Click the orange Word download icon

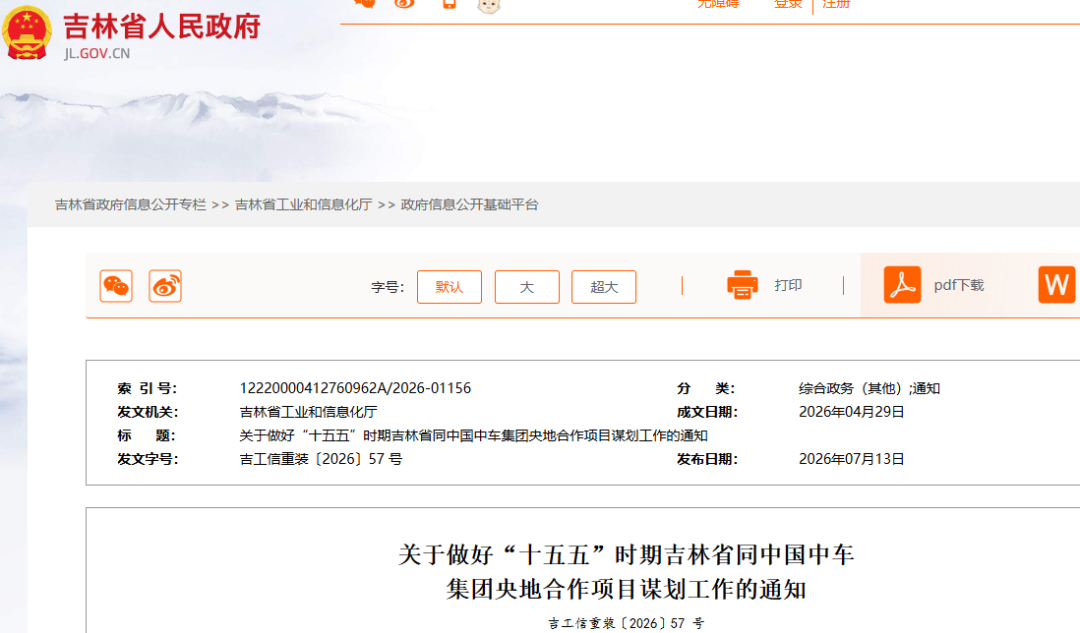1057,284
